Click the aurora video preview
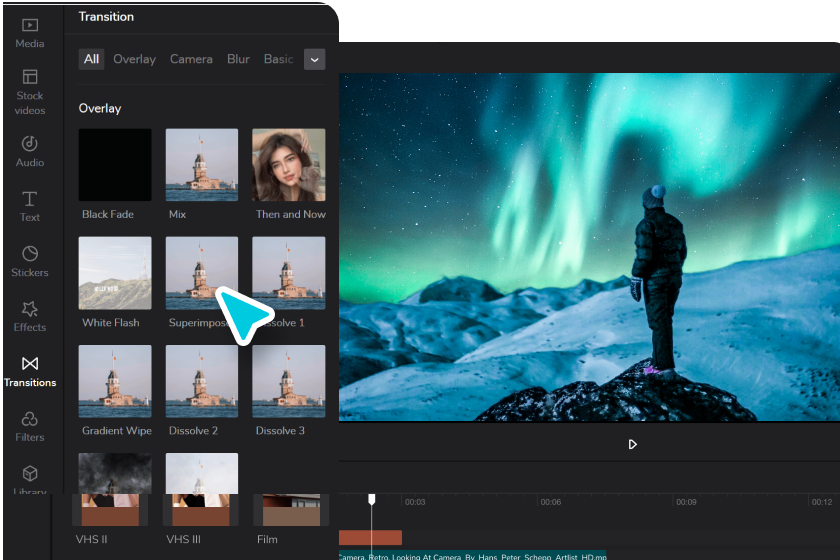The height and width of the screenshot is (560, 840). 589,247
